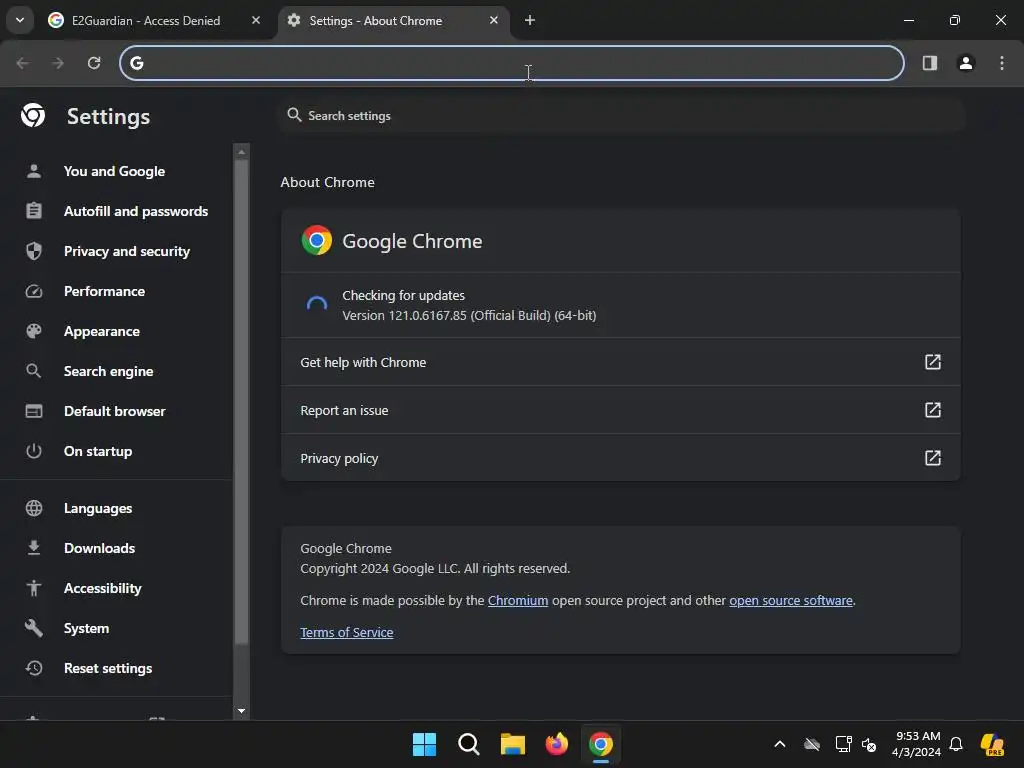Image resolution: width=1024 pixels, height=768 pixels.
Task: Open the tab search dropdown arrow
Action: 20,20
